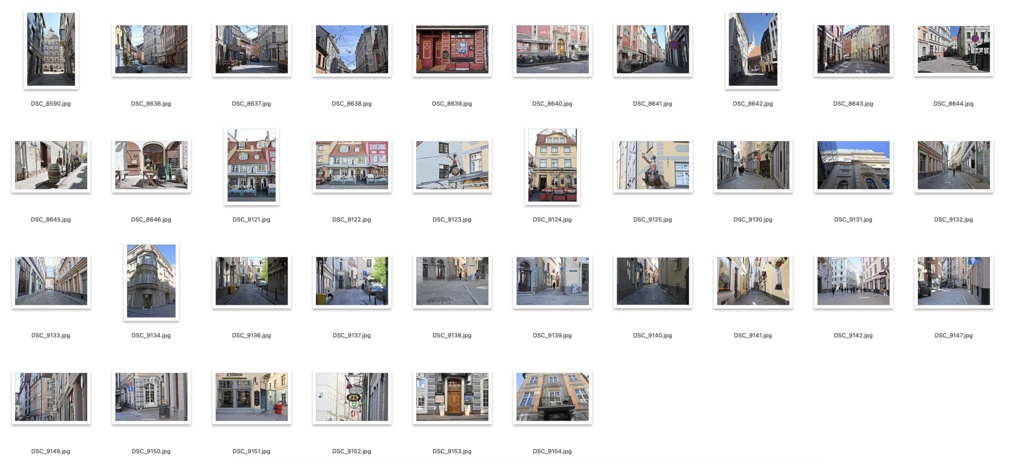Viewport: 1024px width, 464px height.
Task: Click the label DSC_9147.jpg
Action: pyautogui.click(x=953, y=335)
